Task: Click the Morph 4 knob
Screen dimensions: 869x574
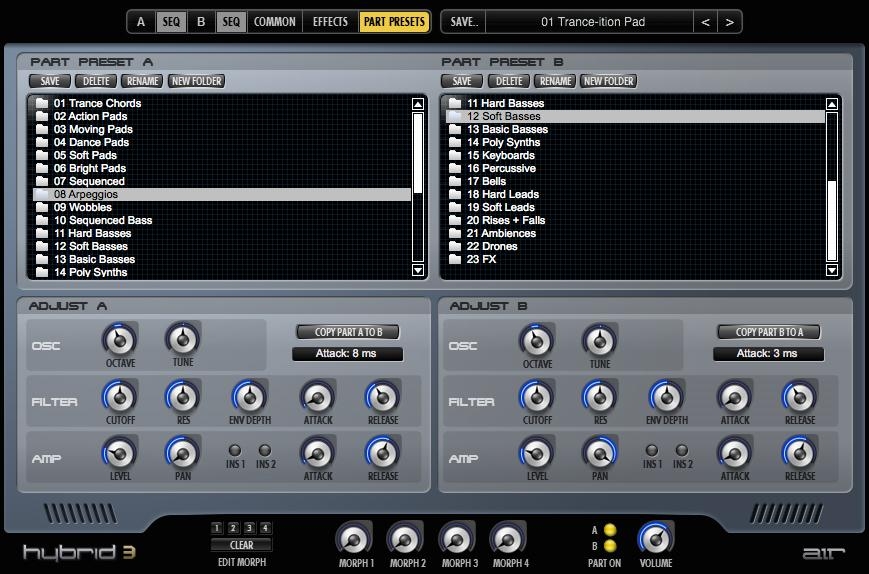Action: [508, 540]
